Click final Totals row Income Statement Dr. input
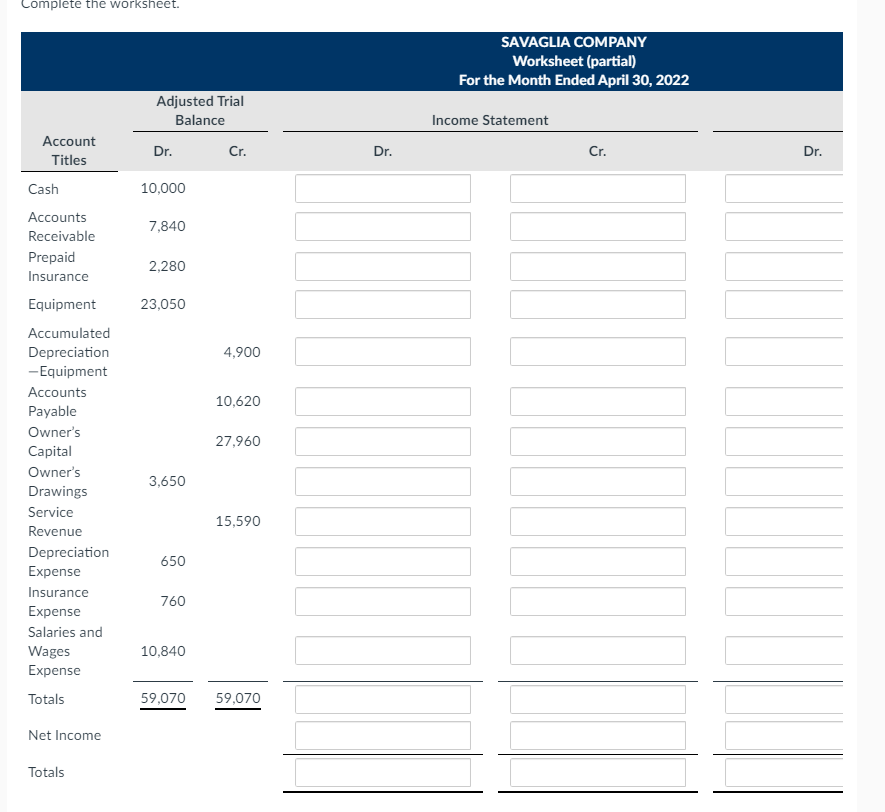 click(383, 773)
